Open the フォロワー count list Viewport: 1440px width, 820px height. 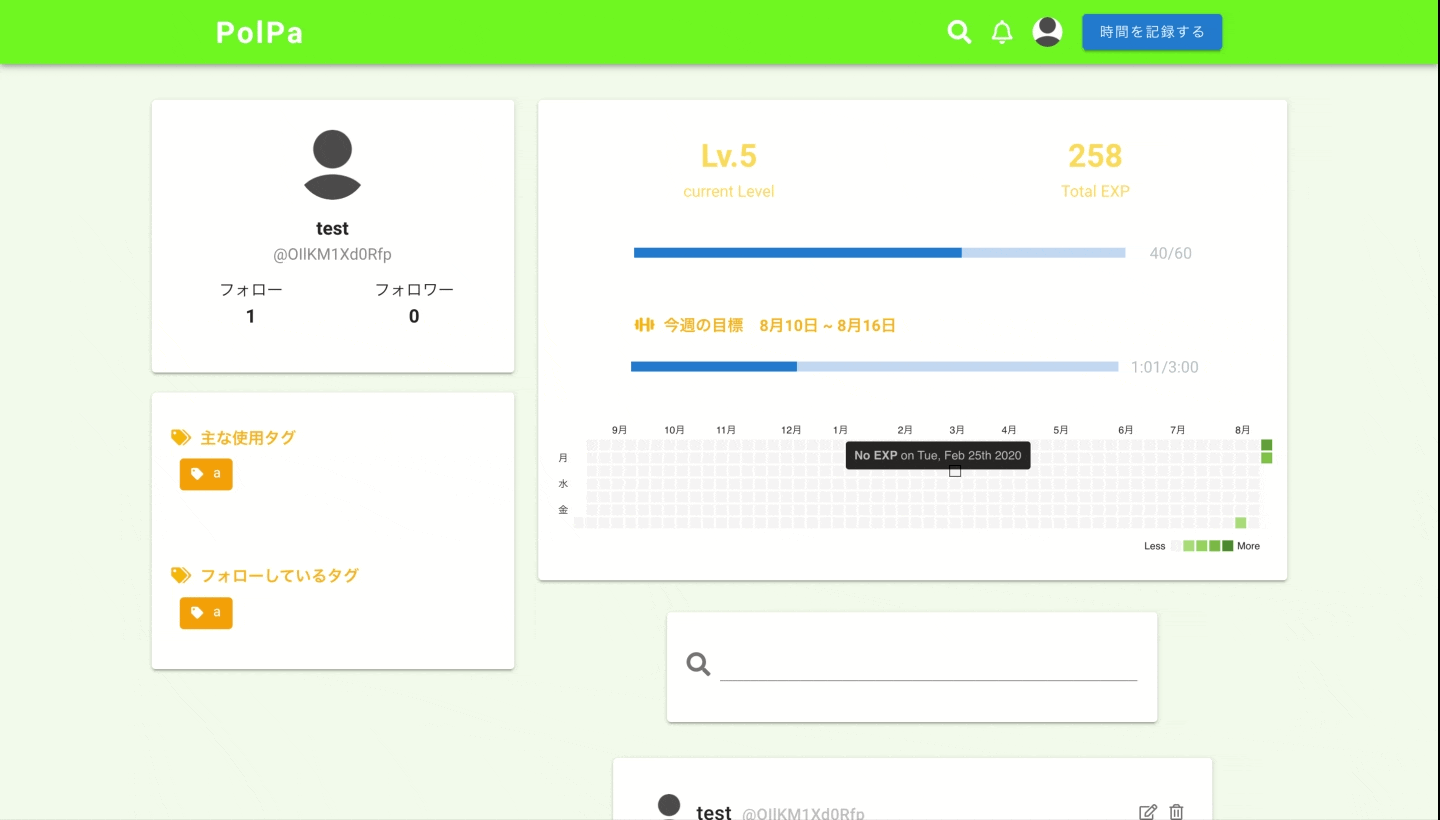tap(414, 303)
